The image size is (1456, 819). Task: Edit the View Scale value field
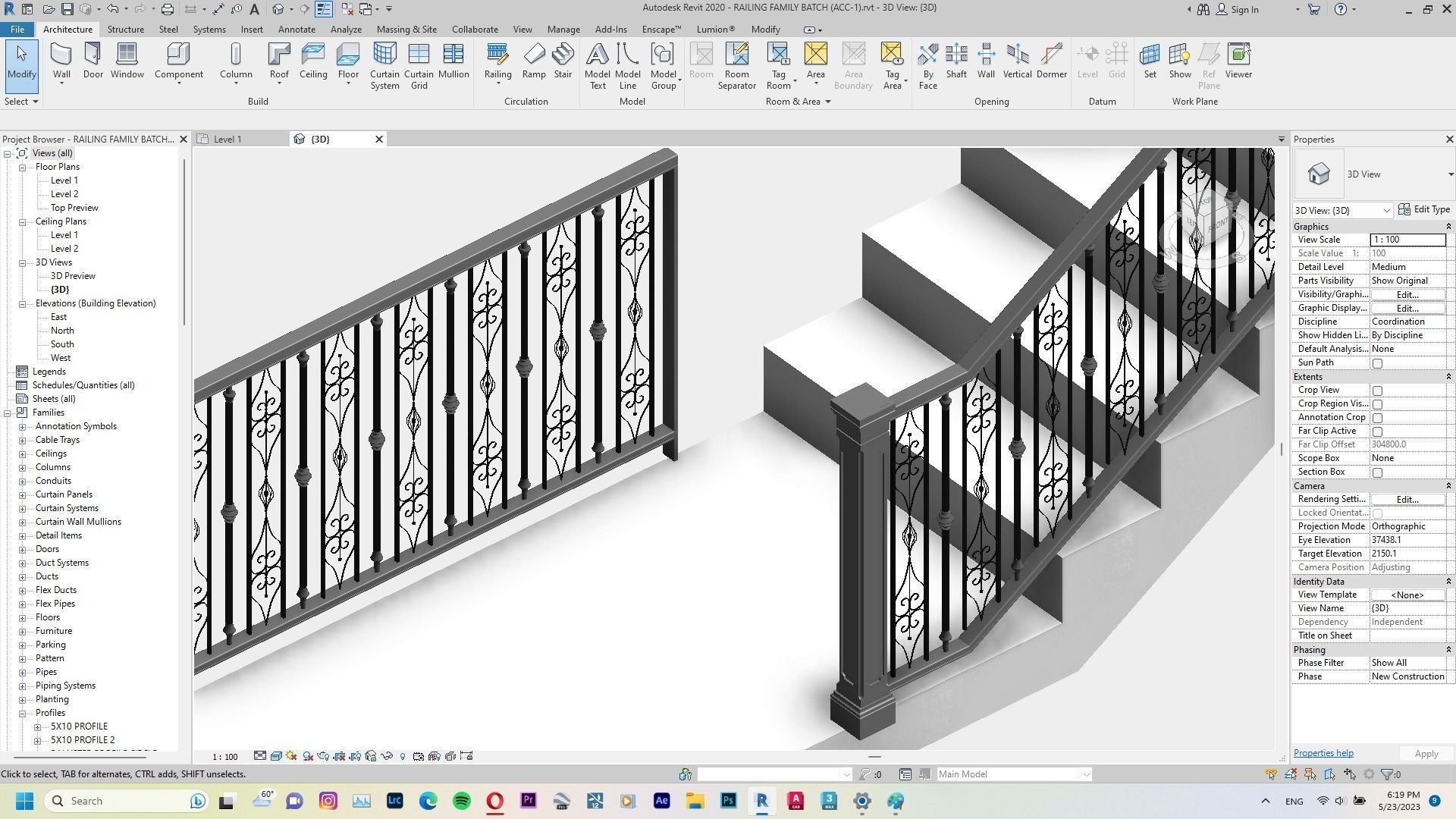click(1407, 239)
